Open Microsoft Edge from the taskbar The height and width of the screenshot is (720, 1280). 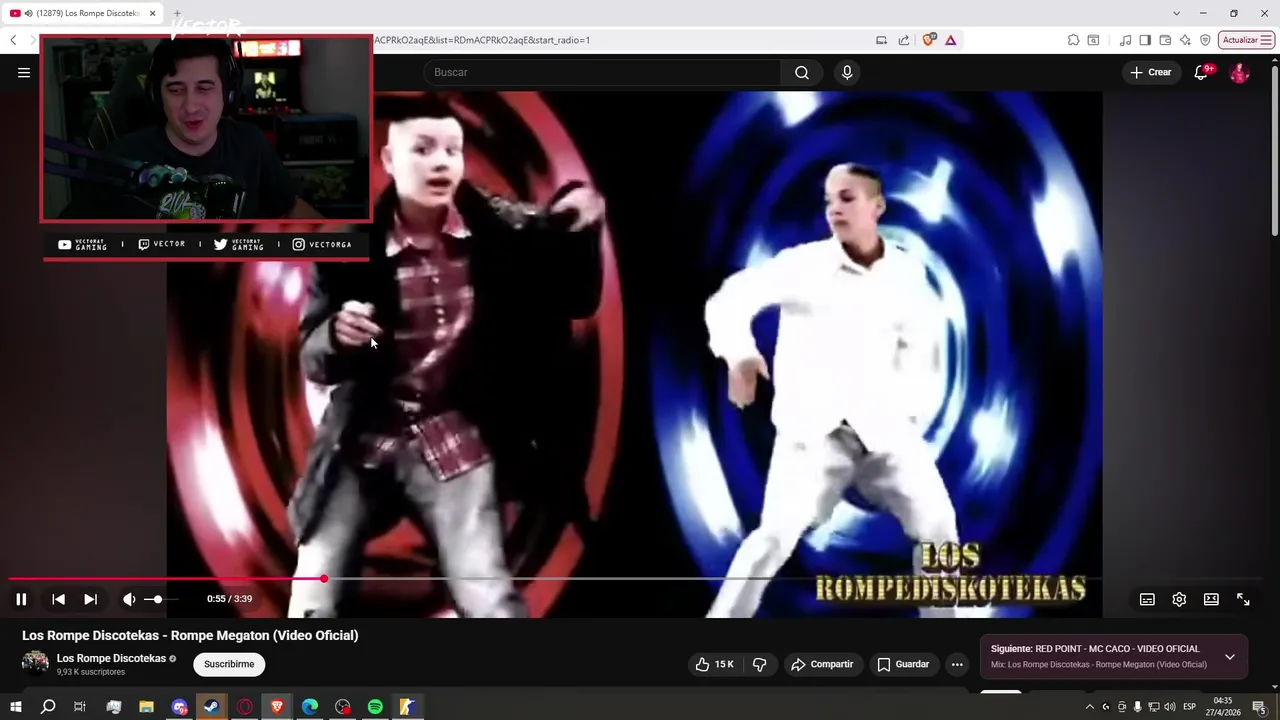click(310, 707)
